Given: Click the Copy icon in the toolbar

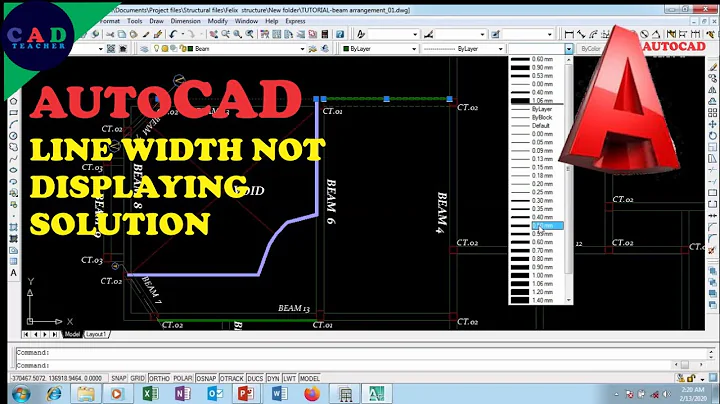Looking at the screenshot, I should coord(122,34).
